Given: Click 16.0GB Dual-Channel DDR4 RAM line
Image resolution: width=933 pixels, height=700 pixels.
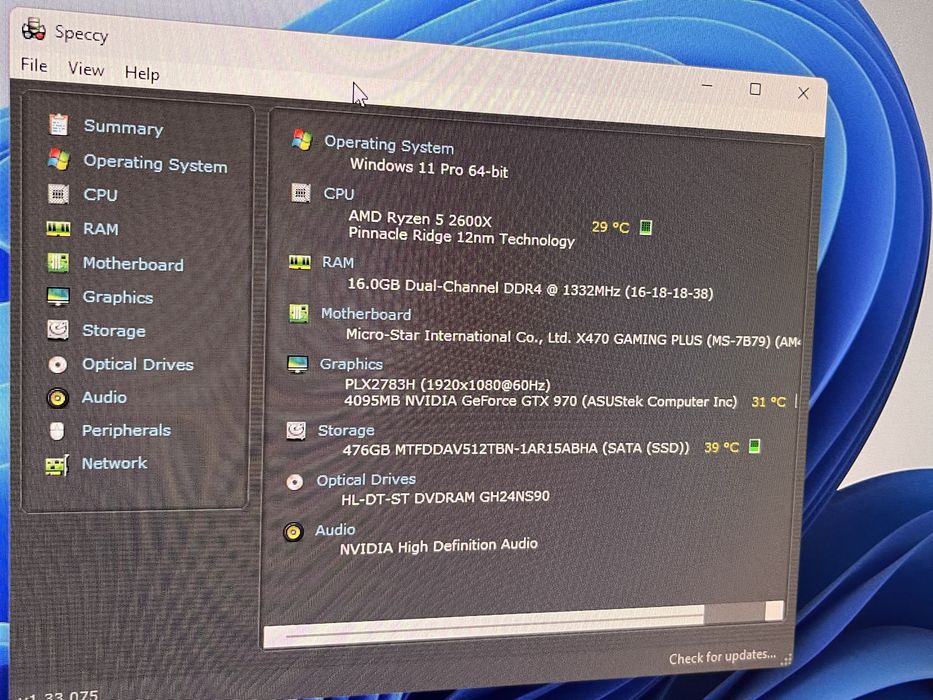Looking at the screenshot, I should [530, 288].
